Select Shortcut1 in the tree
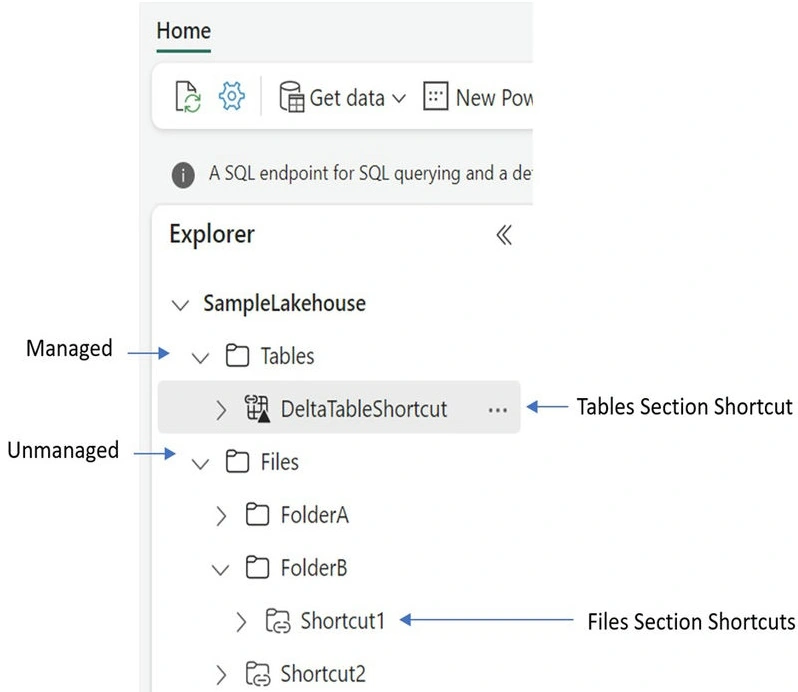This screenshot has width=798, height=692. [x=342, y=621]
